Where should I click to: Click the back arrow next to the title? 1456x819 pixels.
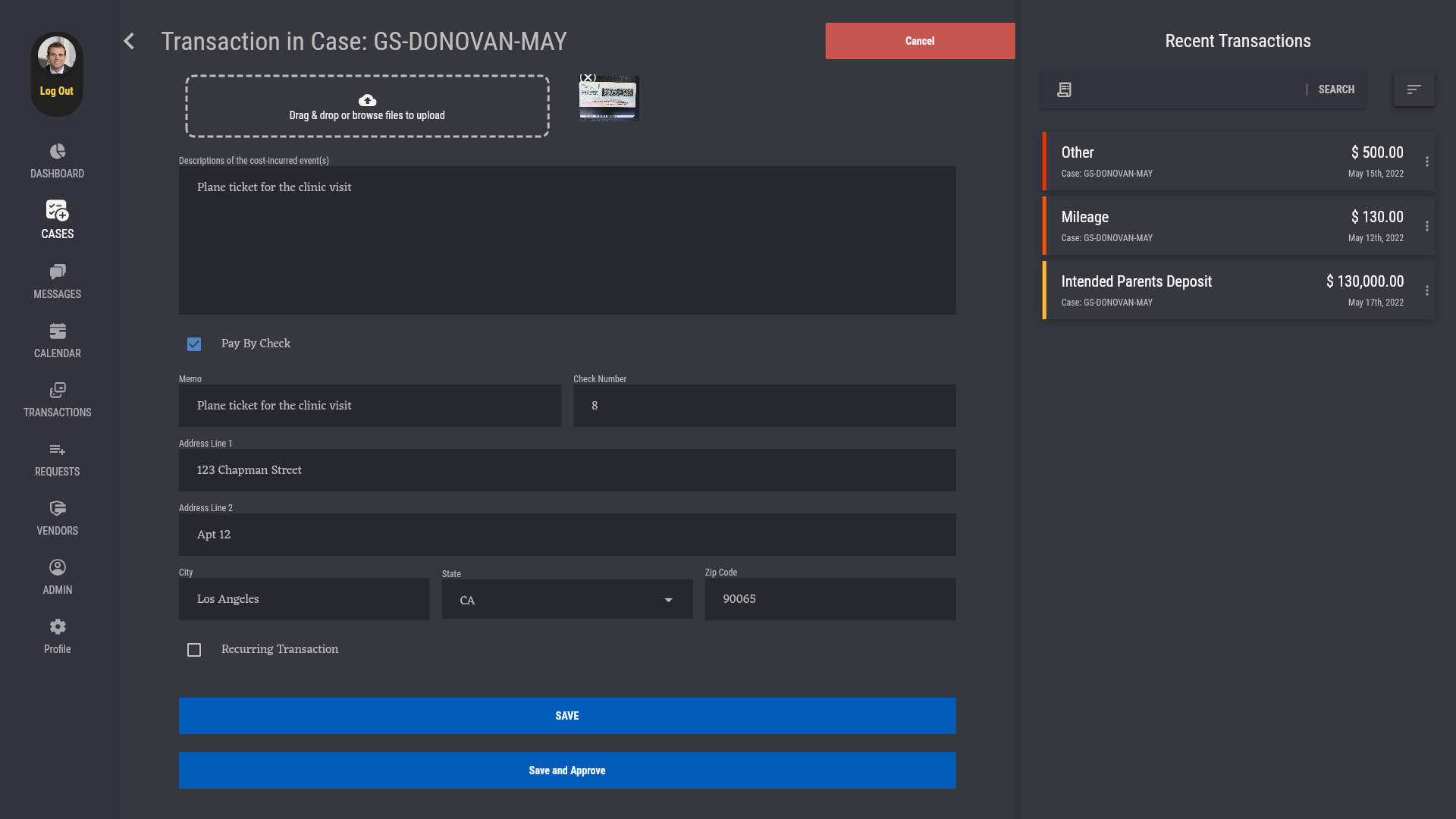pyautogui.click(x=129, y=41)
